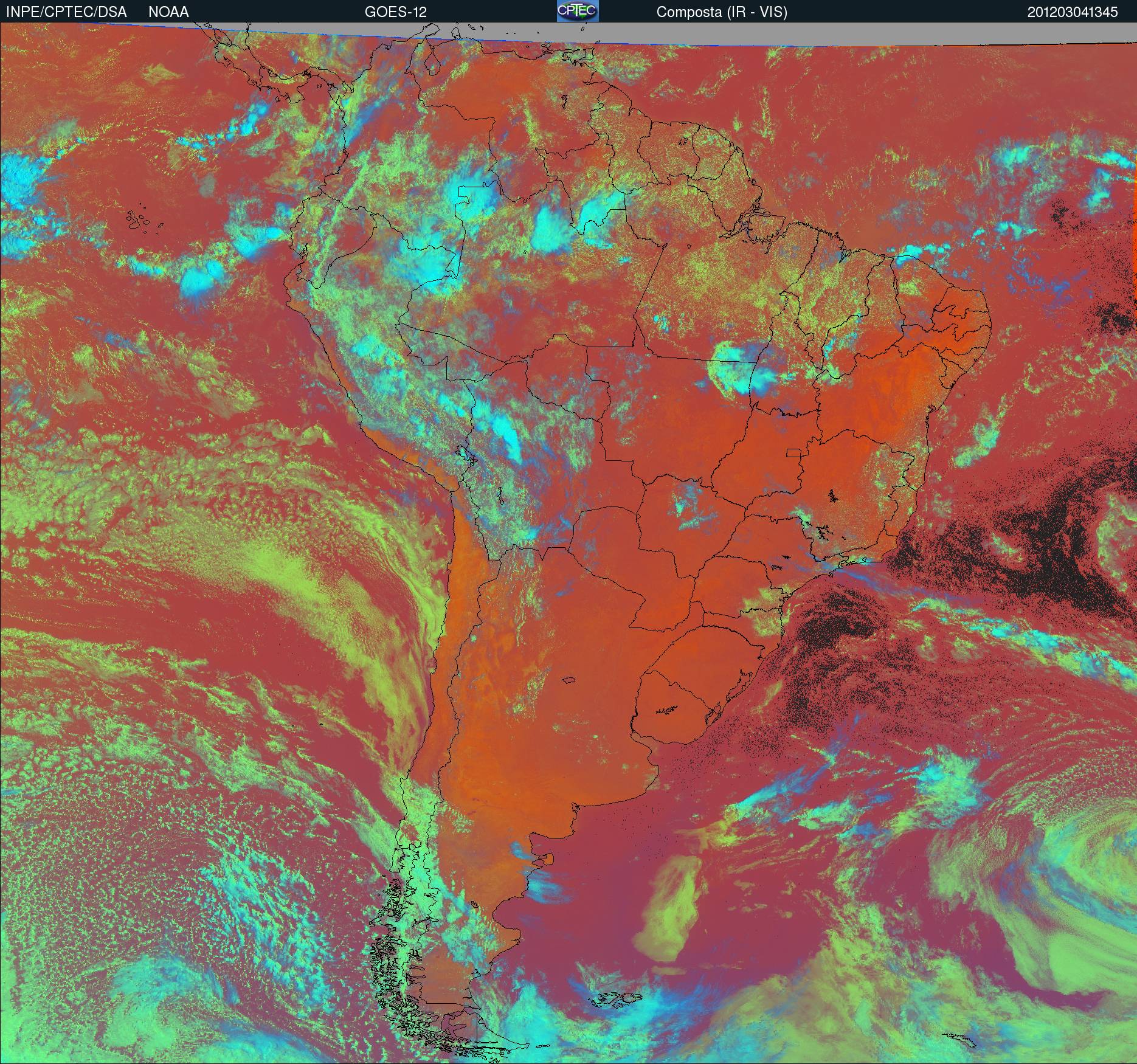Click the 201203041345 timestamp
The image size is (1137, 1064).
click(1073, 12)
